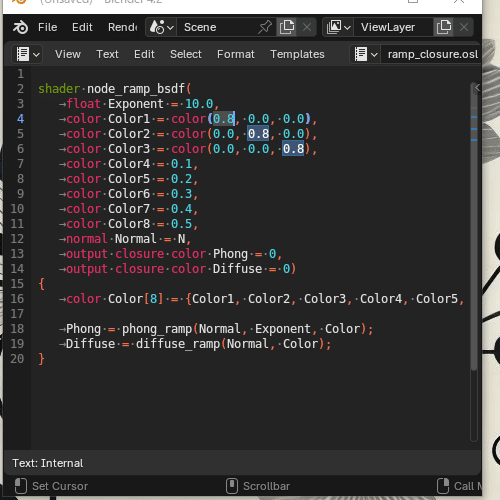Viewport: 500px width, 500px height.
Task: Remove the view layer with X icon
Action: point(464,27)
